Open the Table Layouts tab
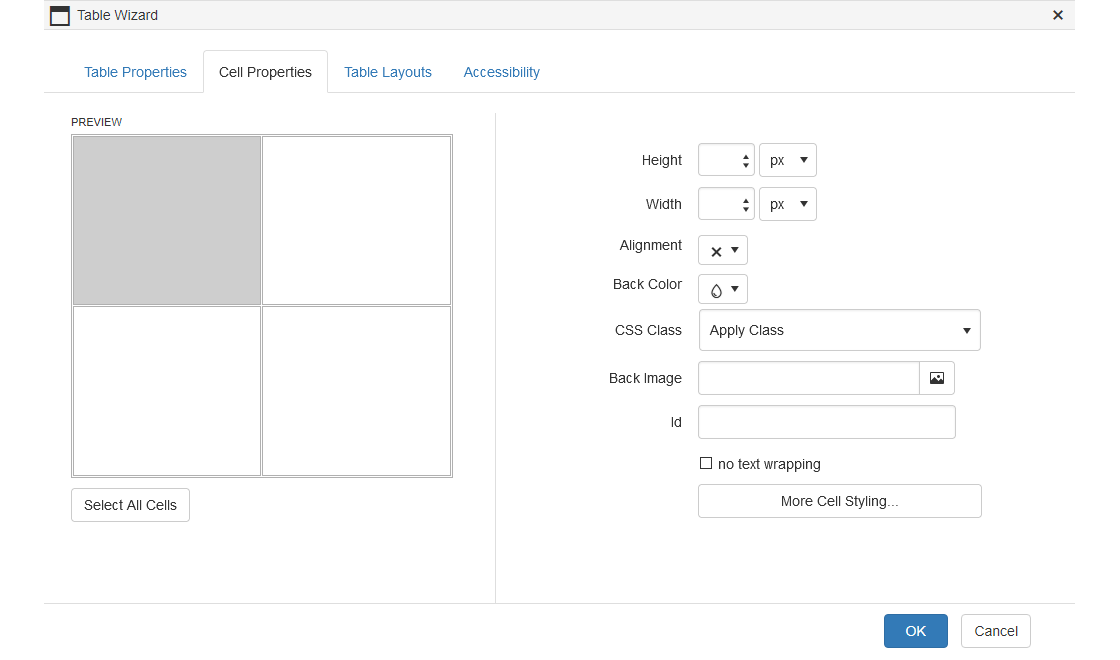 point(388,72)
